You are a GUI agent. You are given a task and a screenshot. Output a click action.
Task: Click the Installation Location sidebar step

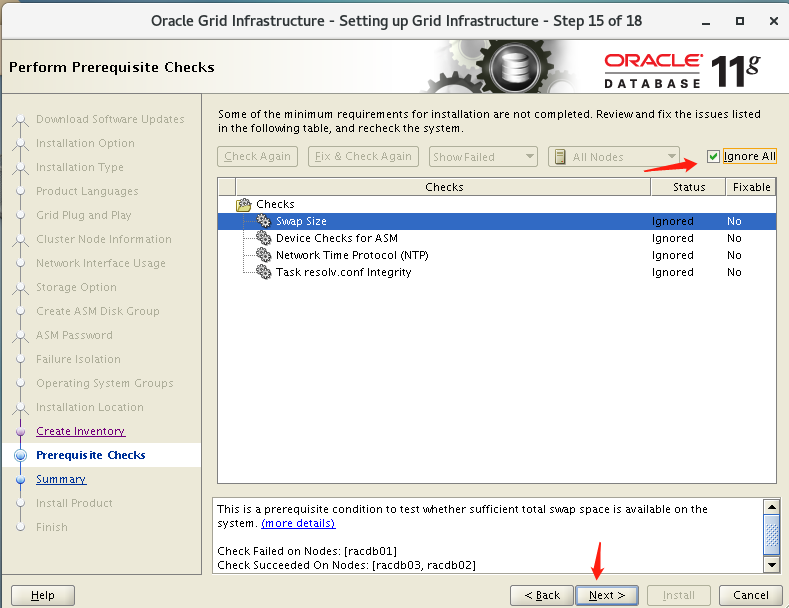pyautogui.click(x=90, y=407)
